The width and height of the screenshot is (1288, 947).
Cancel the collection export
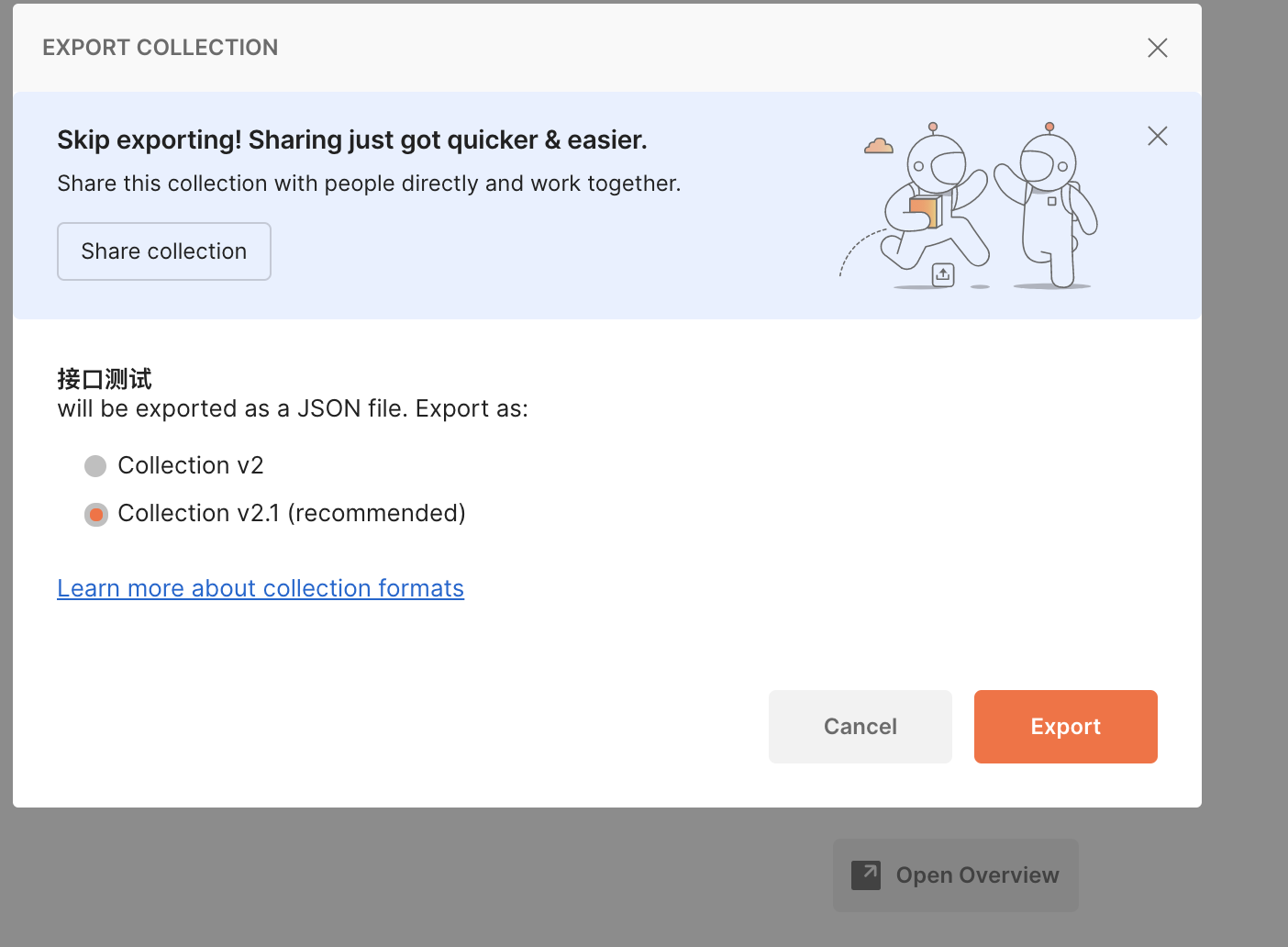860,727
